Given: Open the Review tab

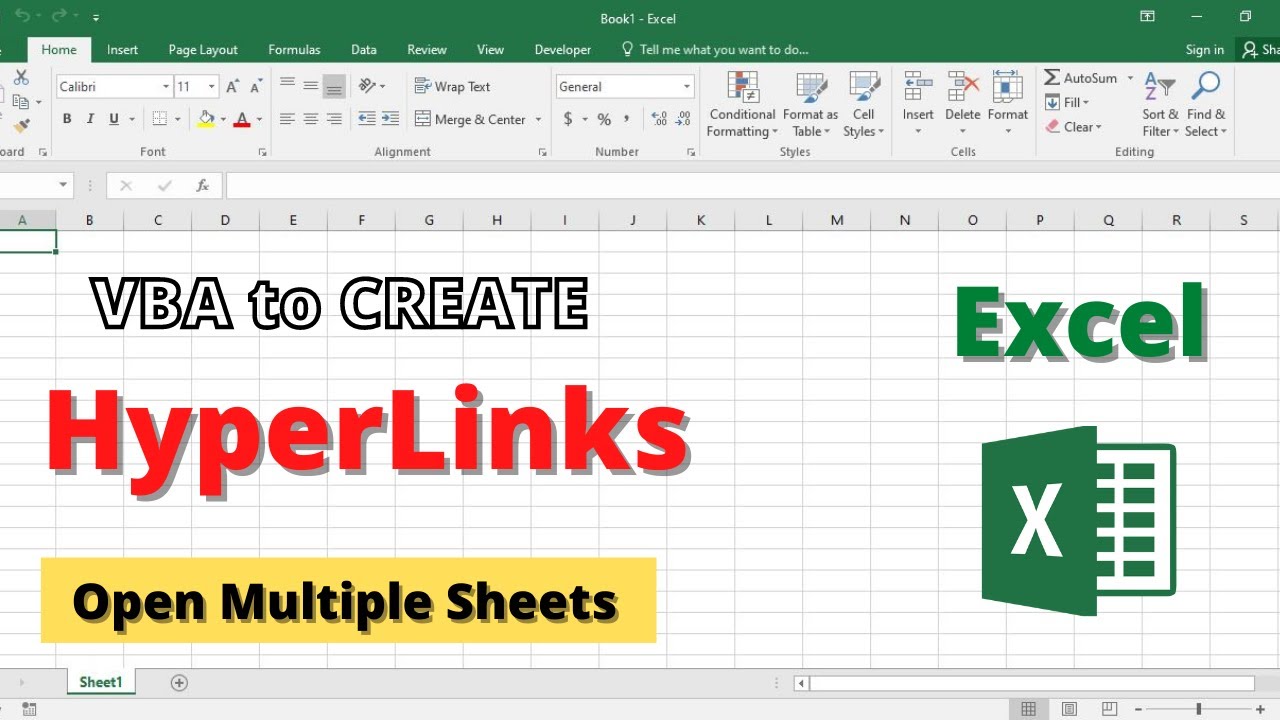Looking at the screenshot, I should pyautogui.click(x=427, y=50).
